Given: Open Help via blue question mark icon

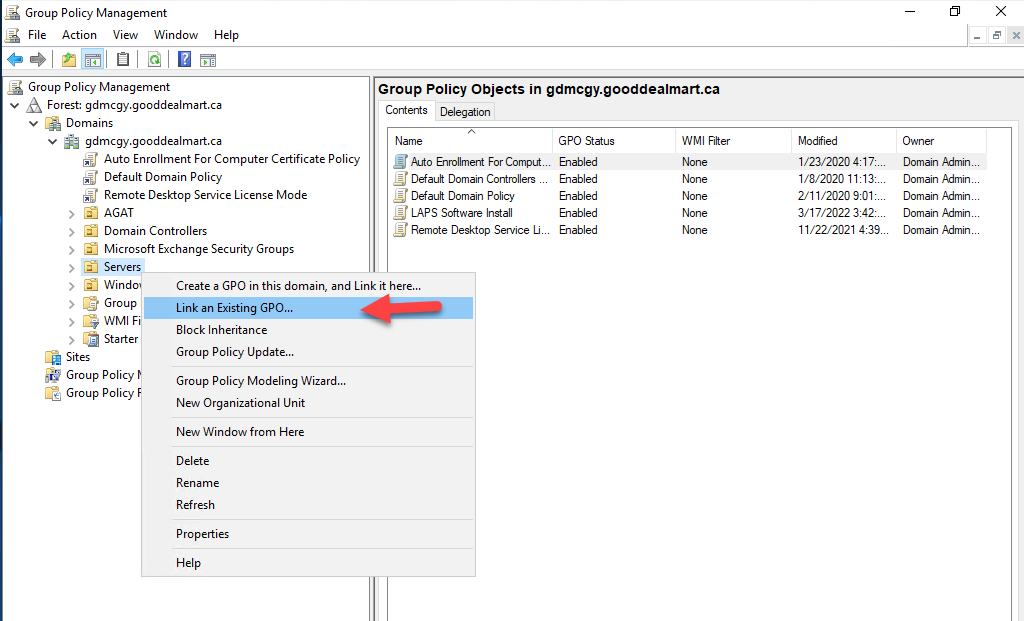Looking at the screenshot, I should (185, 59).
